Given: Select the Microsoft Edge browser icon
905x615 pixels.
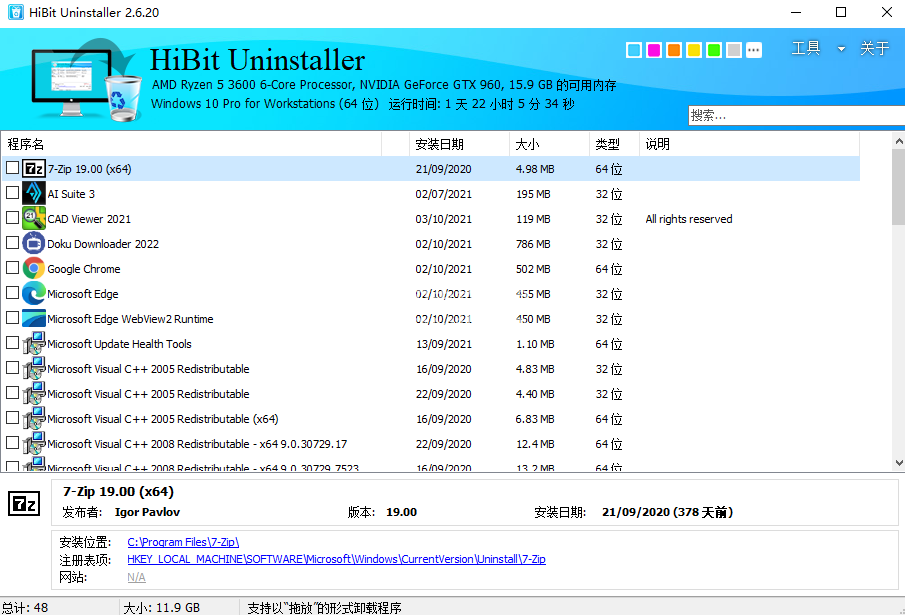Looking at the screenshot, I should pos(33,294).
